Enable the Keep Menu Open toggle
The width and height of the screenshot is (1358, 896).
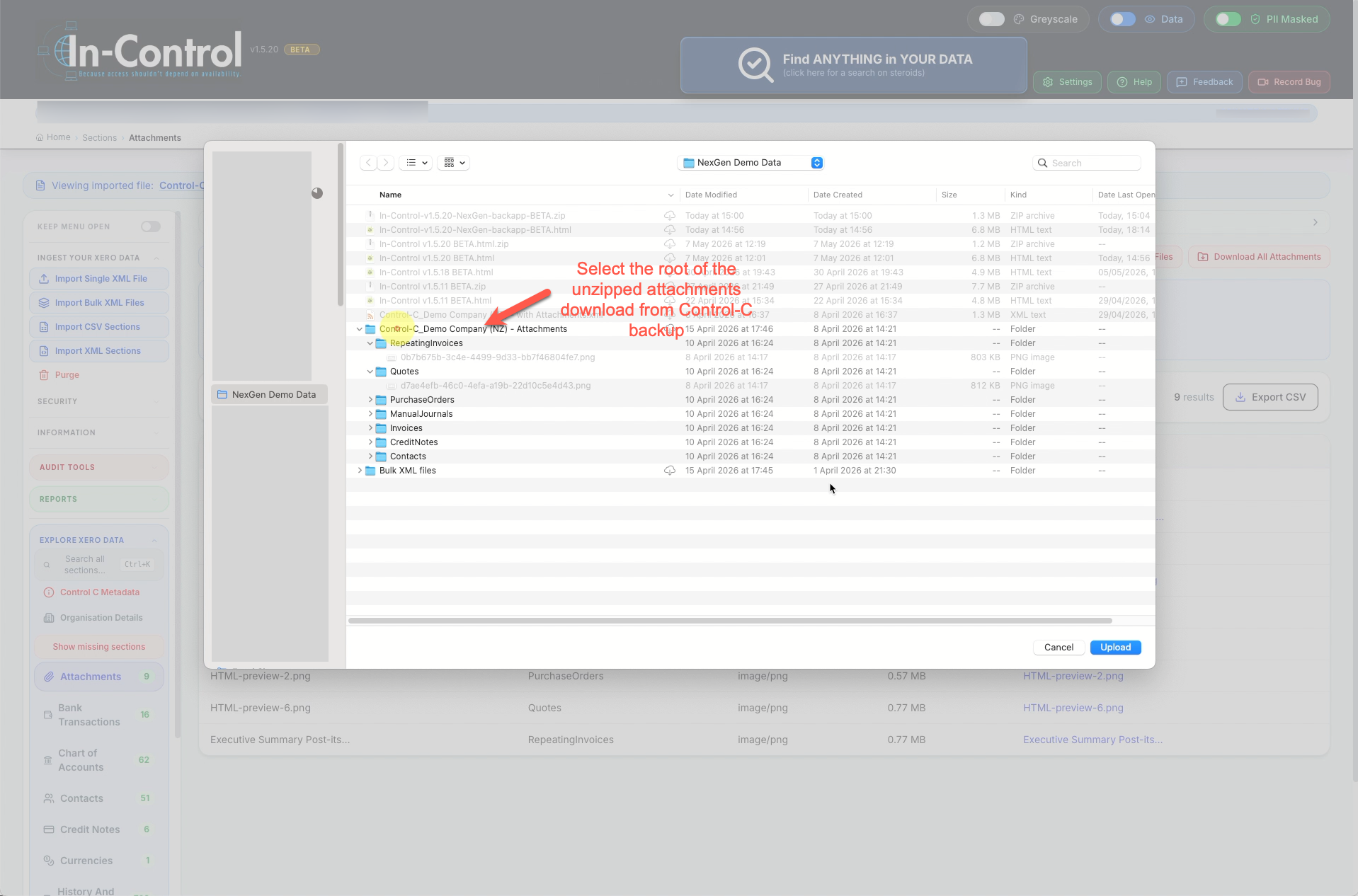click(150, 226)
